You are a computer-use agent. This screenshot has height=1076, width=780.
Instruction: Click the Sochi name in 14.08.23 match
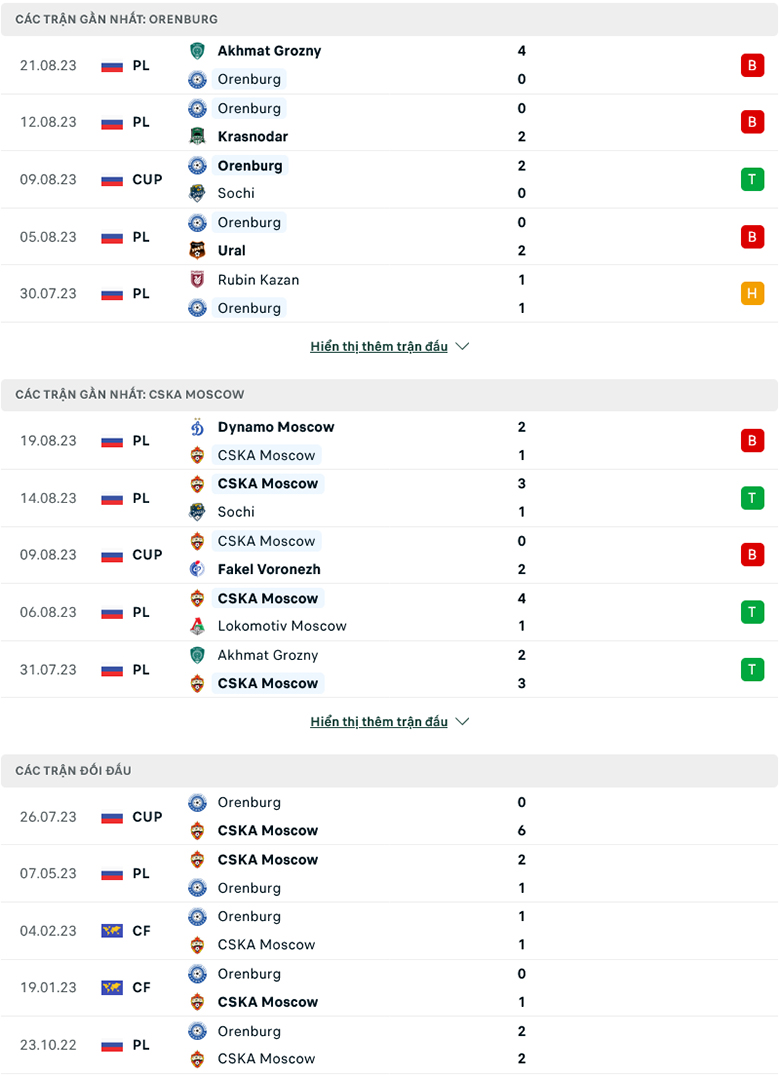[236, 512]
